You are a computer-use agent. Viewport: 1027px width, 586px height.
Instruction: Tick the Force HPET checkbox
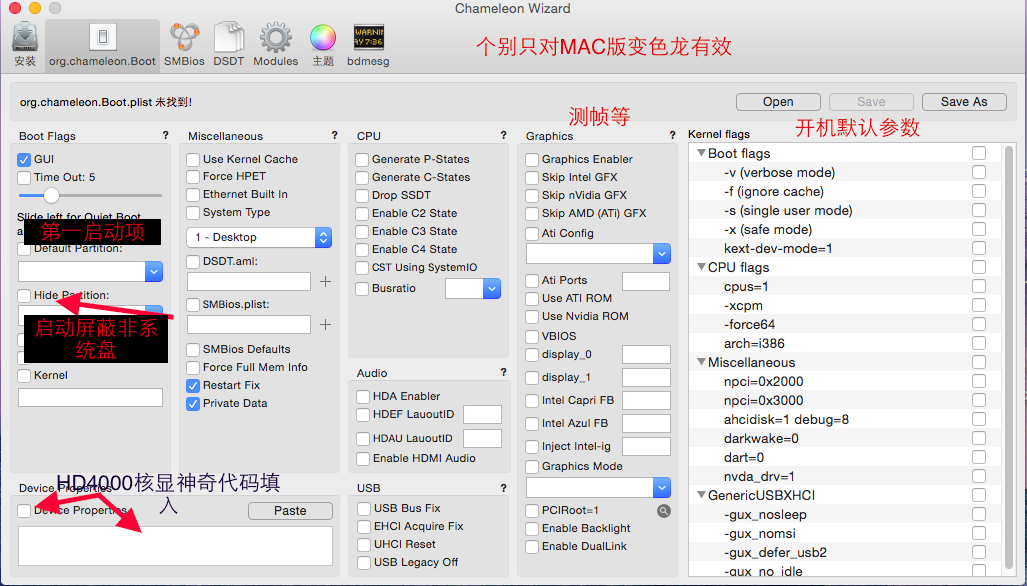[193, 177]
